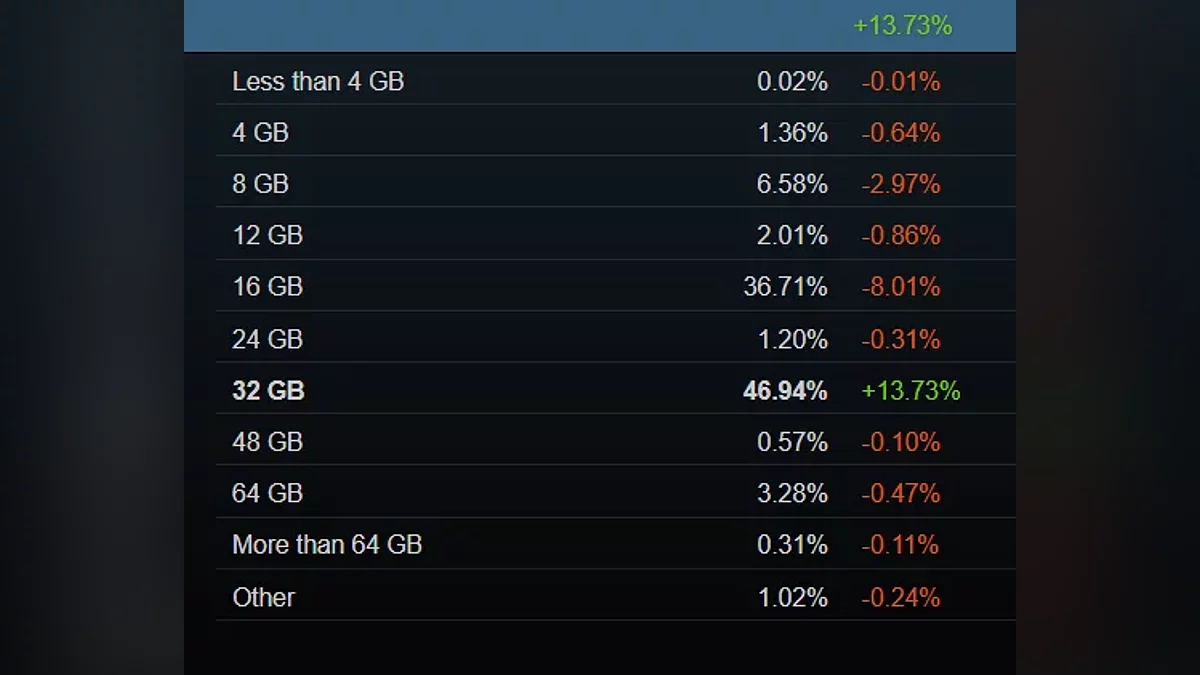Click the 3.28% share value
The height and width of the screenshot is (675, 1200).
(792, 494)
